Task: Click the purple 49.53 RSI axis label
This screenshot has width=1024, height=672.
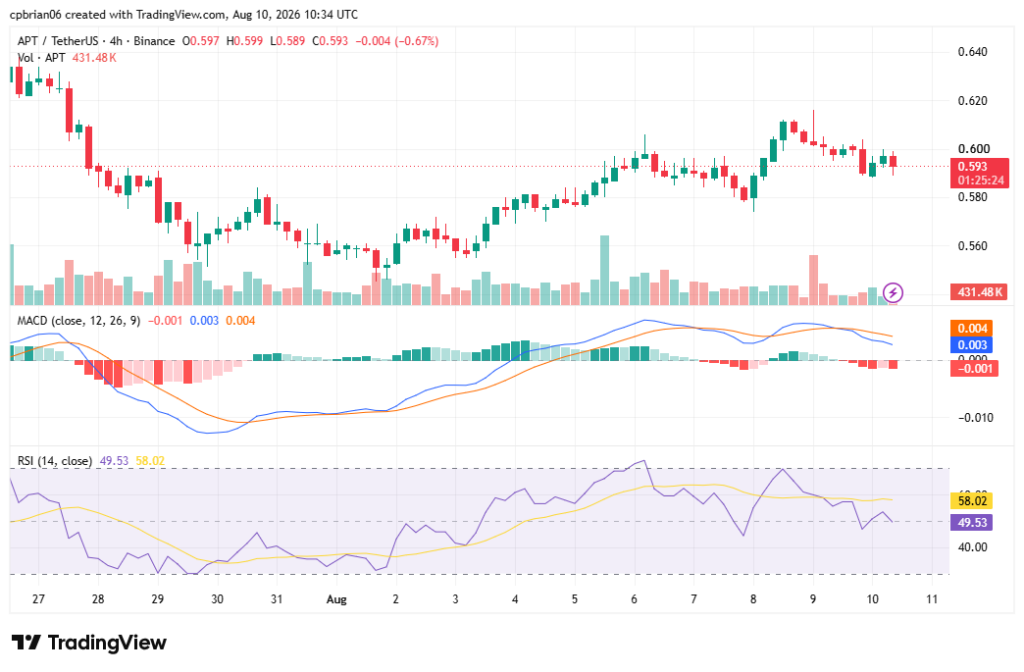Action: (972, 522)
